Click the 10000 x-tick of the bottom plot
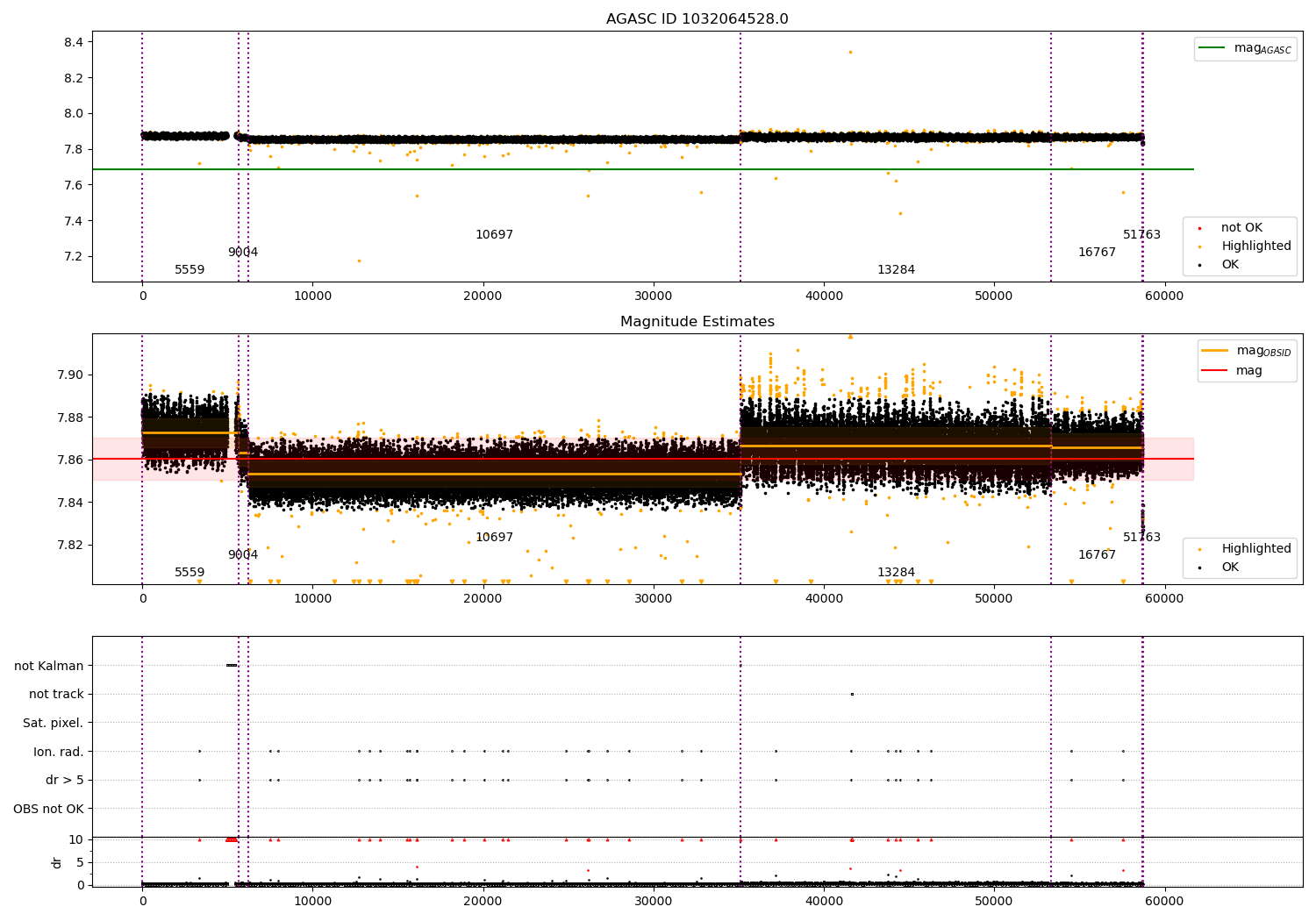This screenshot has width=1316, height=921. pyautogui.click(x=312, y=901)
